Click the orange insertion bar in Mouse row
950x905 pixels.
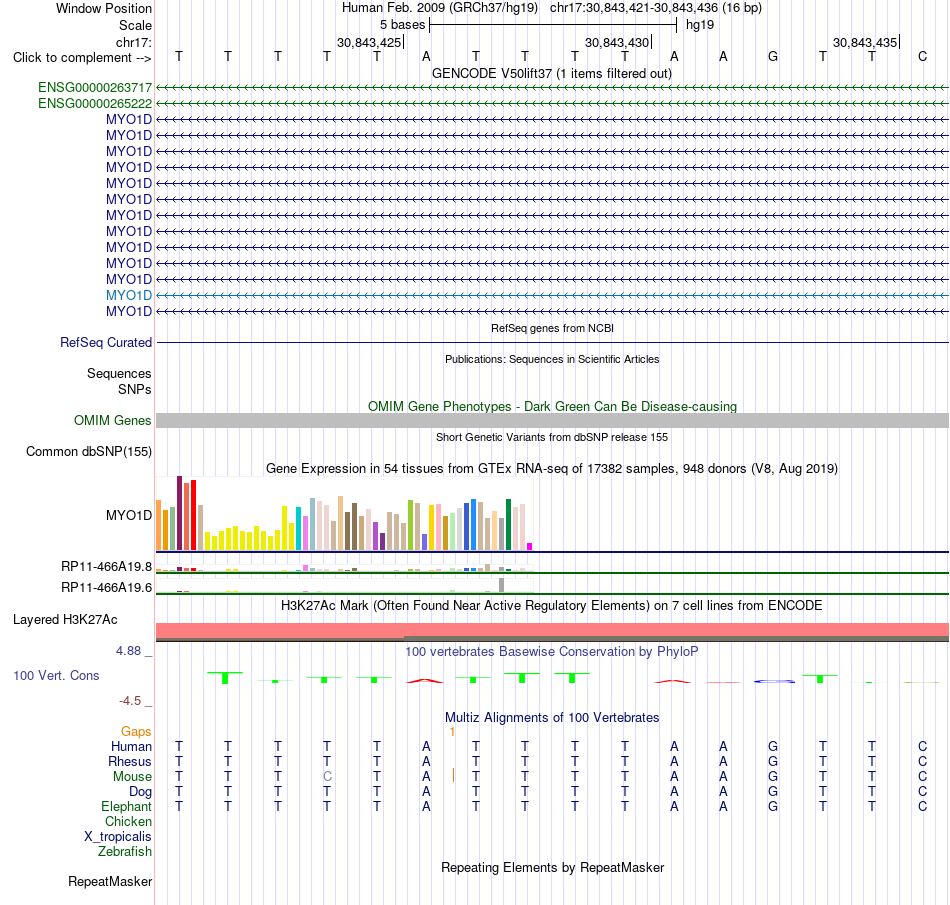453,775
